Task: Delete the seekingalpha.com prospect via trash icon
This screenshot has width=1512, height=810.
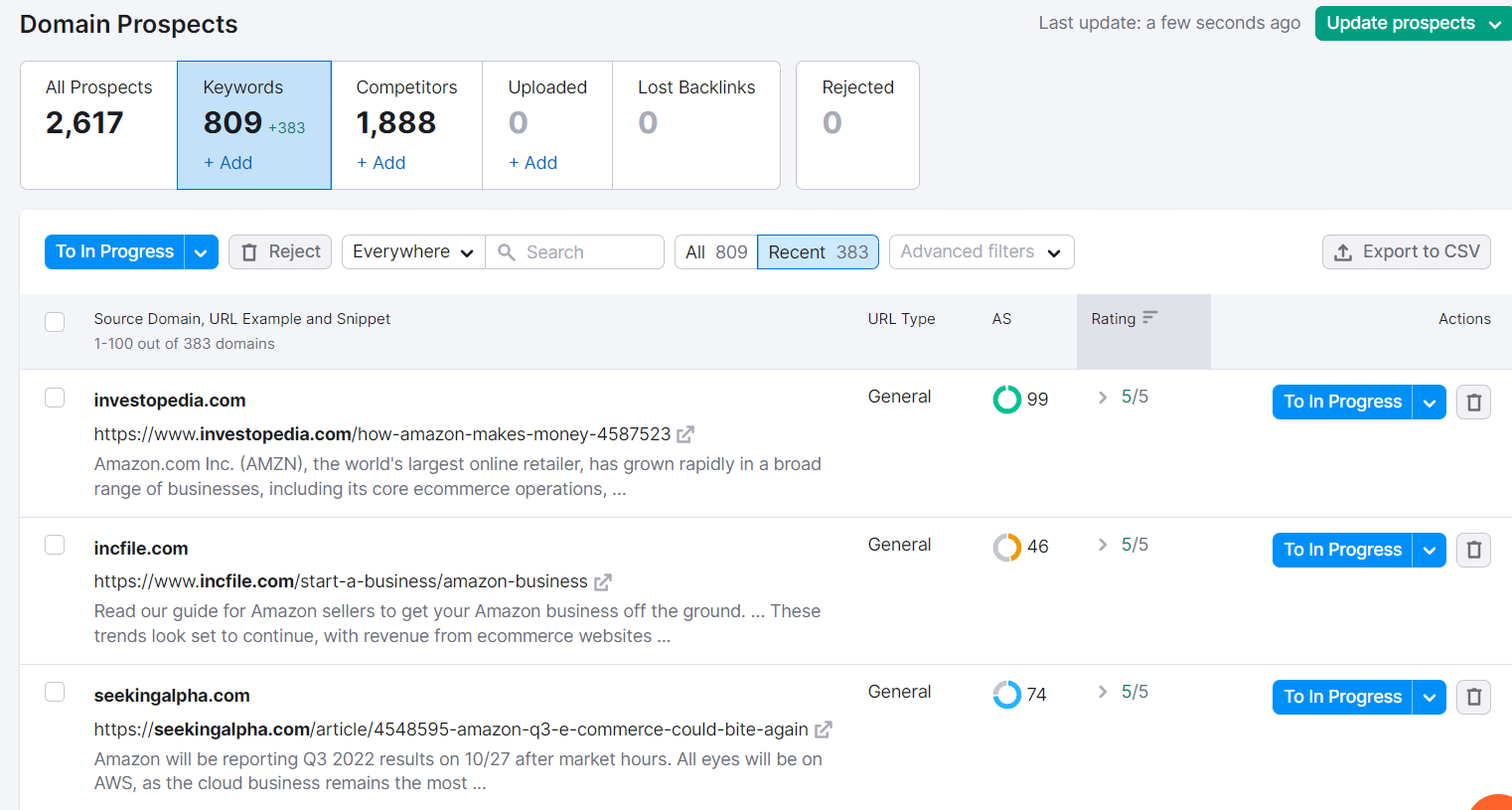Action: (x=1473, y=697)
